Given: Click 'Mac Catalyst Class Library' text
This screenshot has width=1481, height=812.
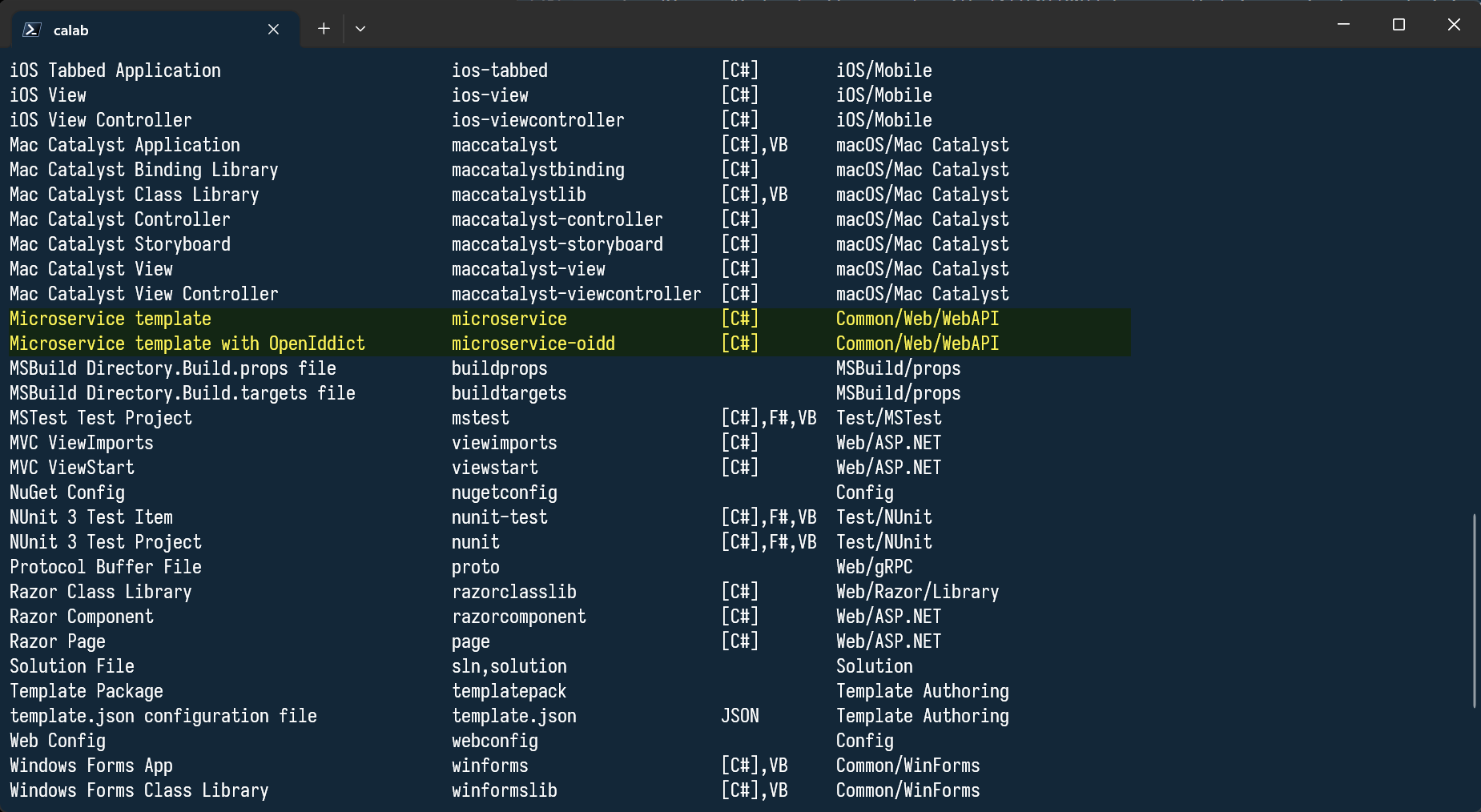Looking at the screenshot, I should pos(135,195).
